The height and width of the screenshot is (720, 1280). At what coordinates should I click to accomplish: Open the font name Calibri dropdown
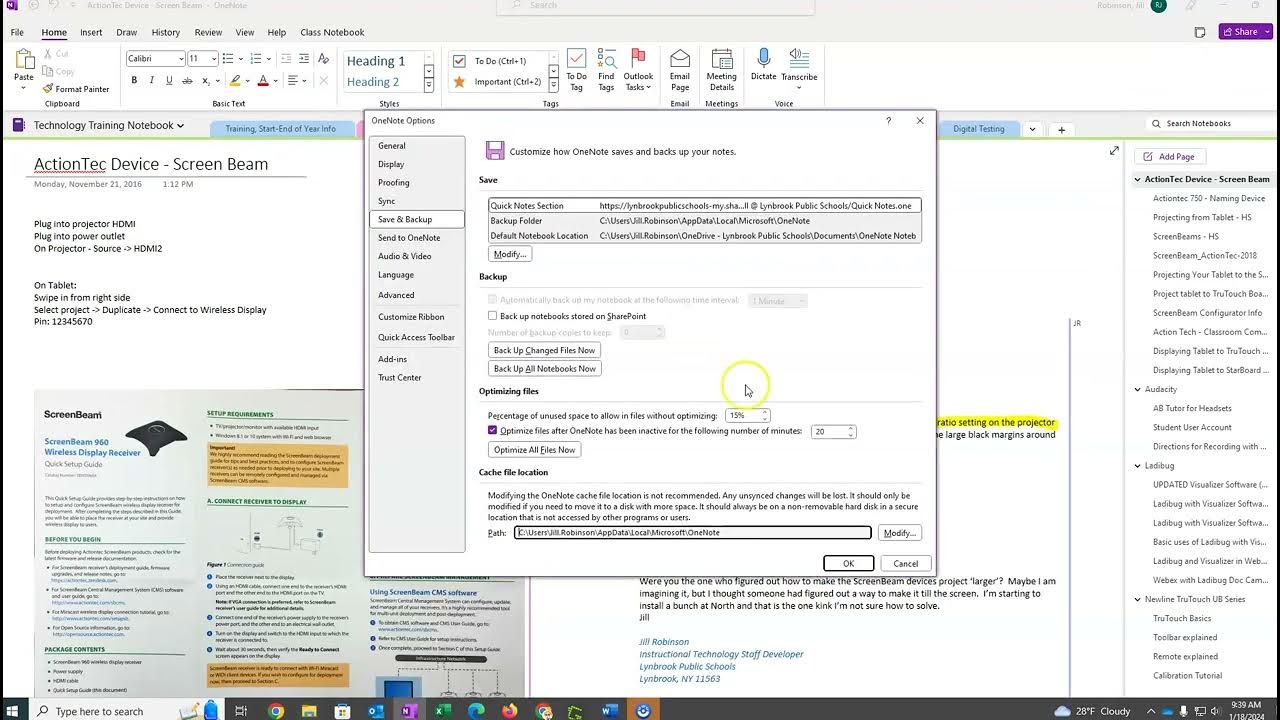pyautogui.click(x=181, y=59)
